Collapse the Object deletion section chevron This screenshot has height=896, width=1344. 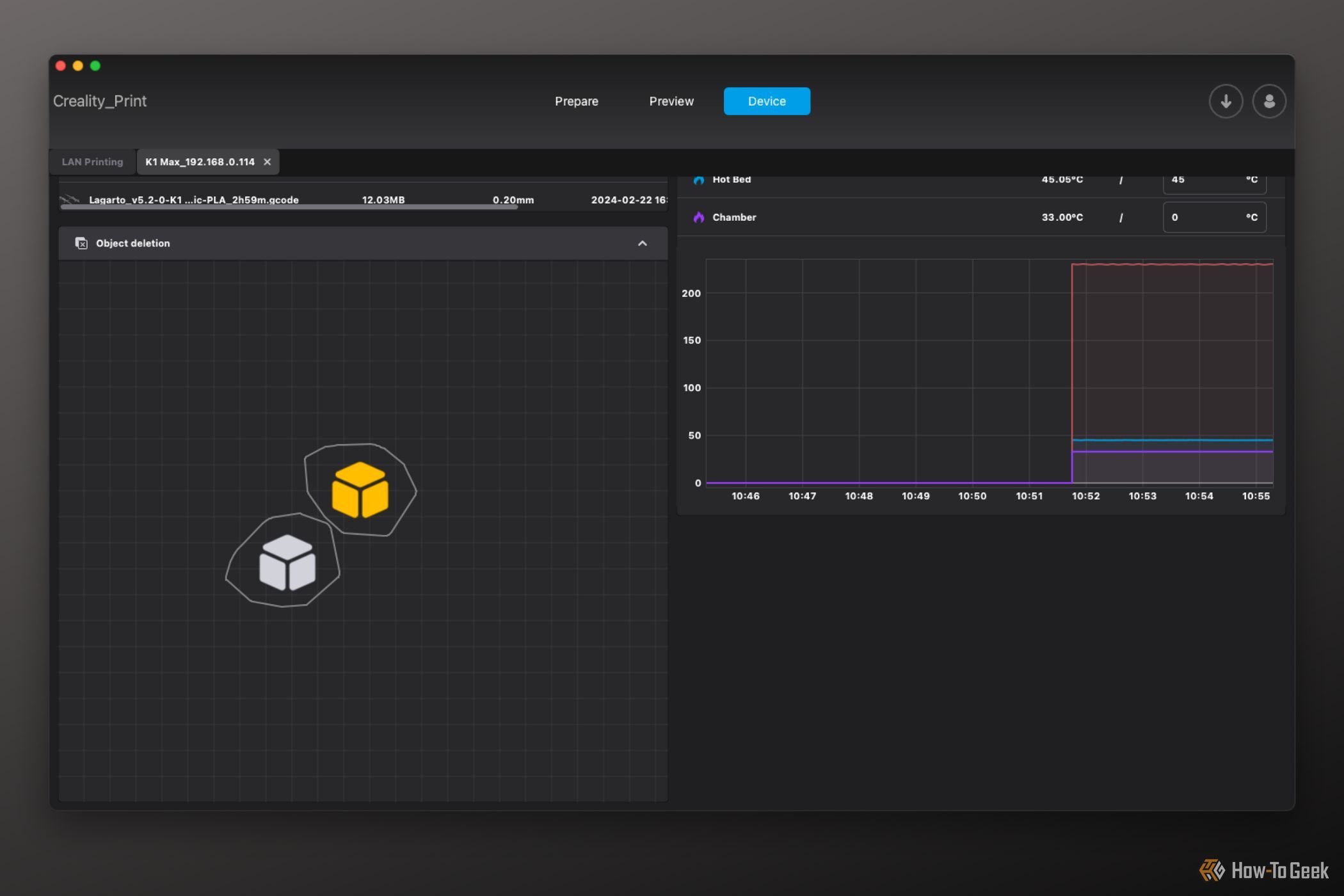pyautogui.click(x=642, y=243)
